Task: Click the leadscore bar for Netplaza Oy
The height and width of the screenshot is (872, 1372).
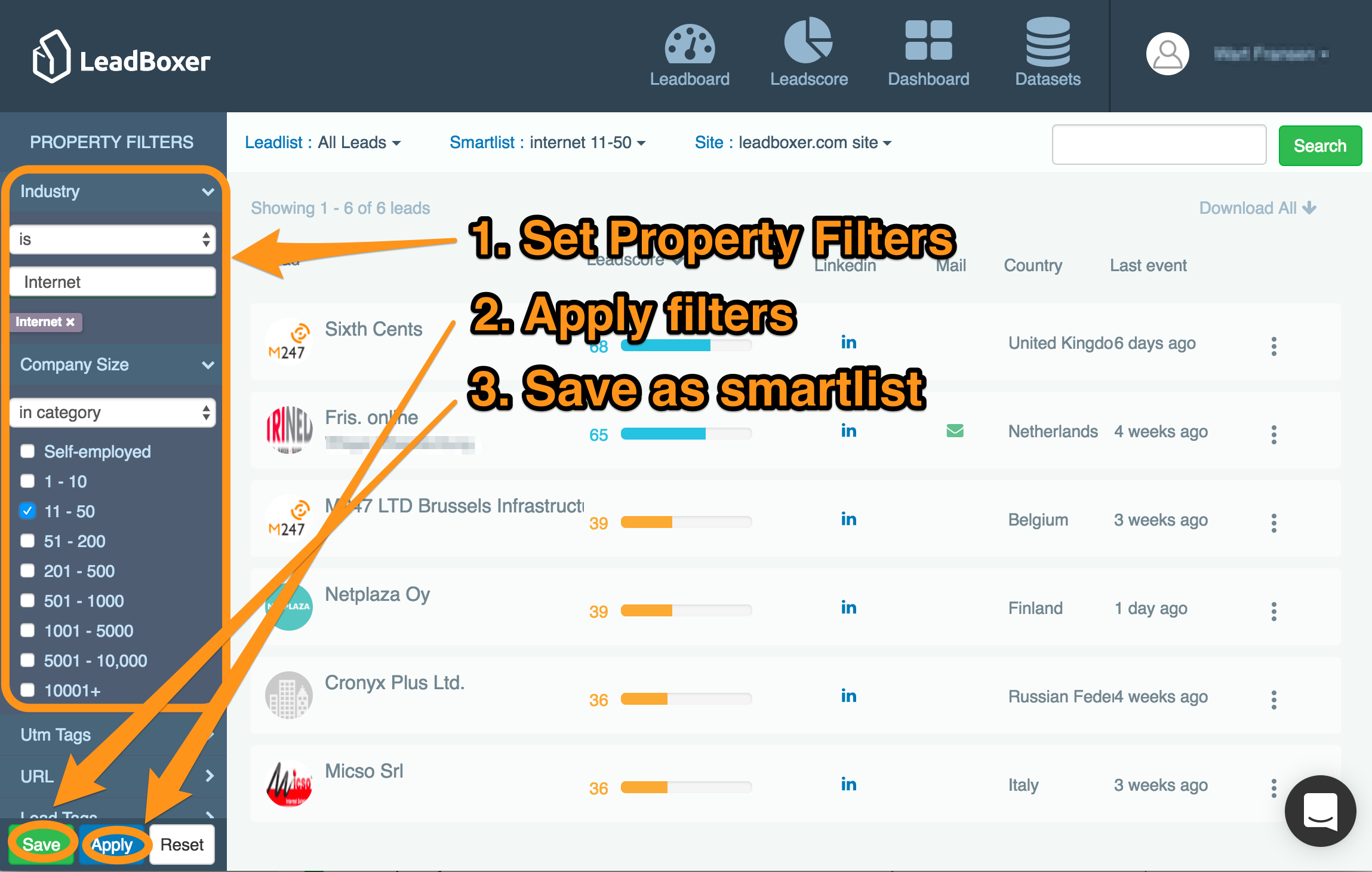Action: point(686,610)
